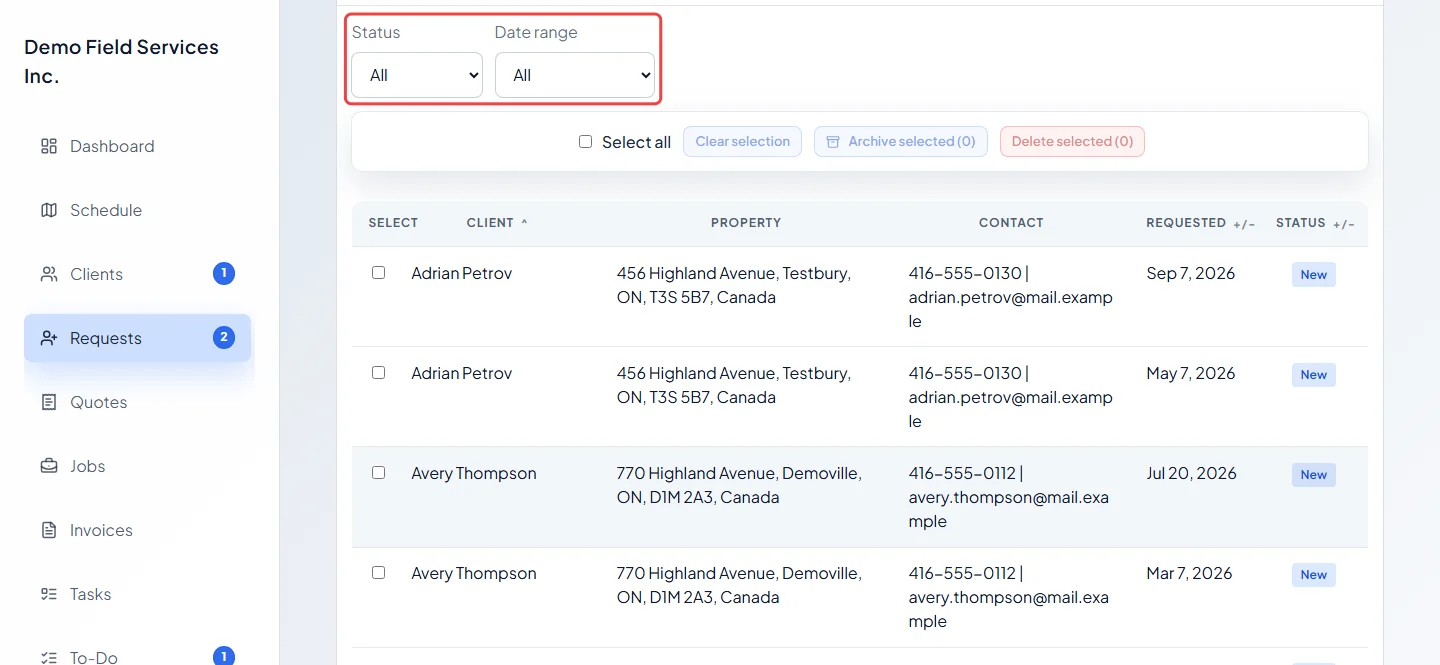Click Delete selected (0) button
Screen dimensions: 1440x665
click(1072, 142)
